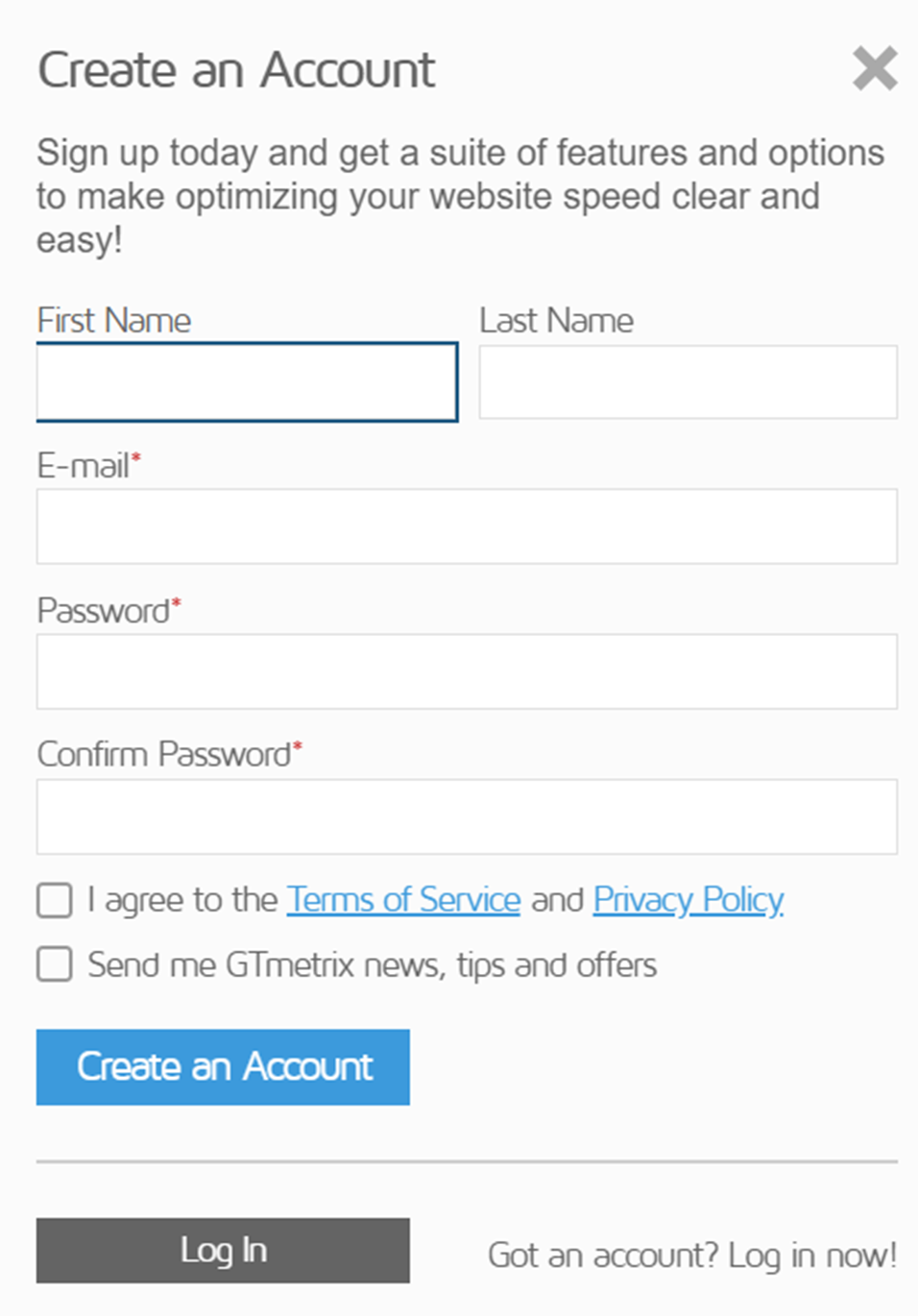918x1316 pixels.
Task: Click the First Name field label
Action: point(114,321)
